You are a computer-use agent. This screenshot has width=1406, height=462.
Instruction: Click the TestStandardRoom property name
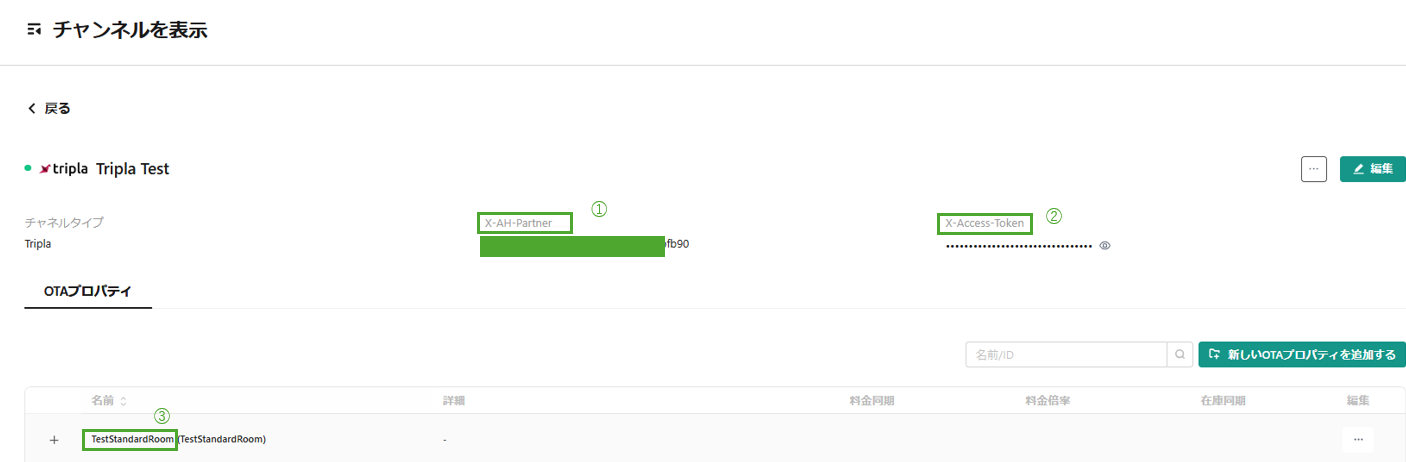click(x=132, y=439)
